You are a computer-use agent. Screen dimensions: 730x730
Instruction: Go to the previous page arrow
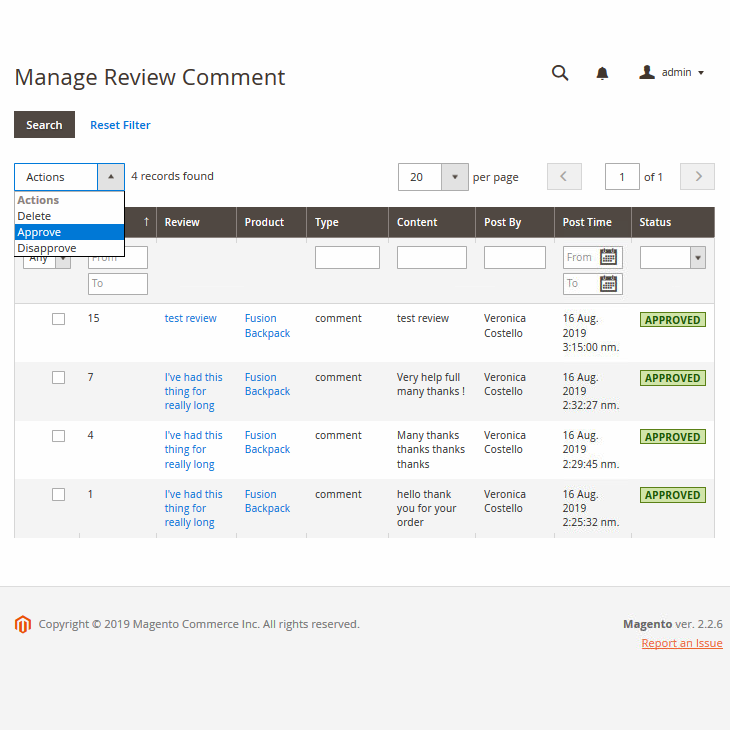pos(564,177)
